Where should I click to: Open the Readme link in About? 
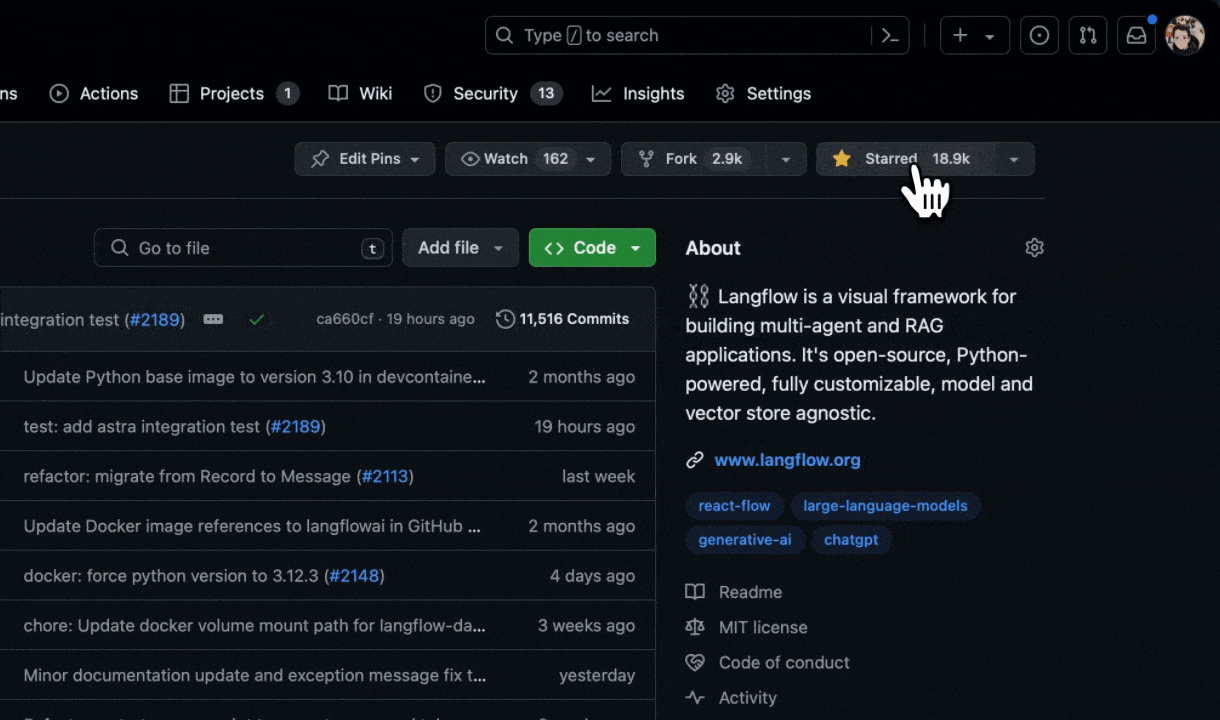[750, 592]
